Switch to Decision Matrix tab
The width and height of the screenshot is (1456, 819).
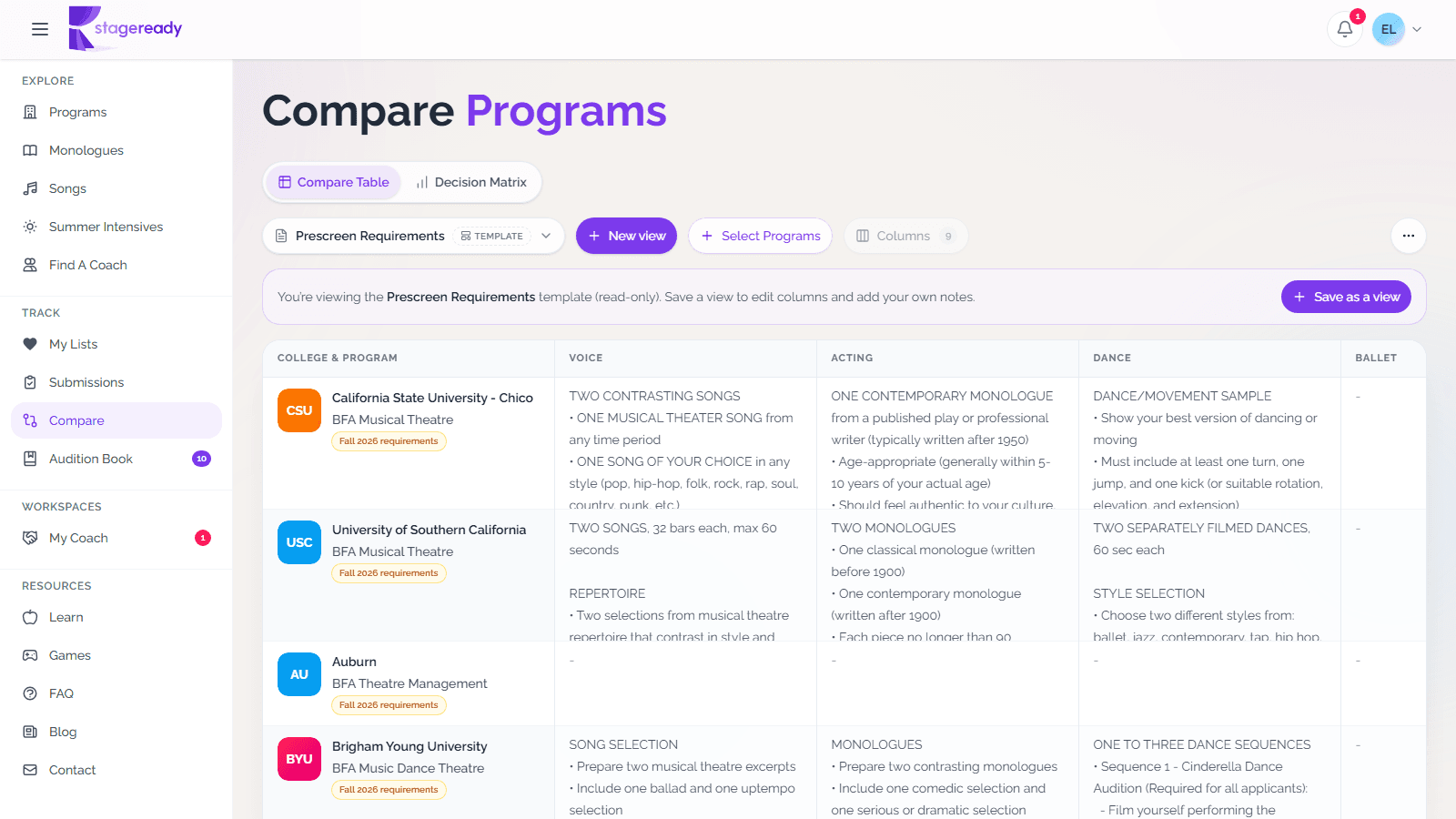point(471,182)
